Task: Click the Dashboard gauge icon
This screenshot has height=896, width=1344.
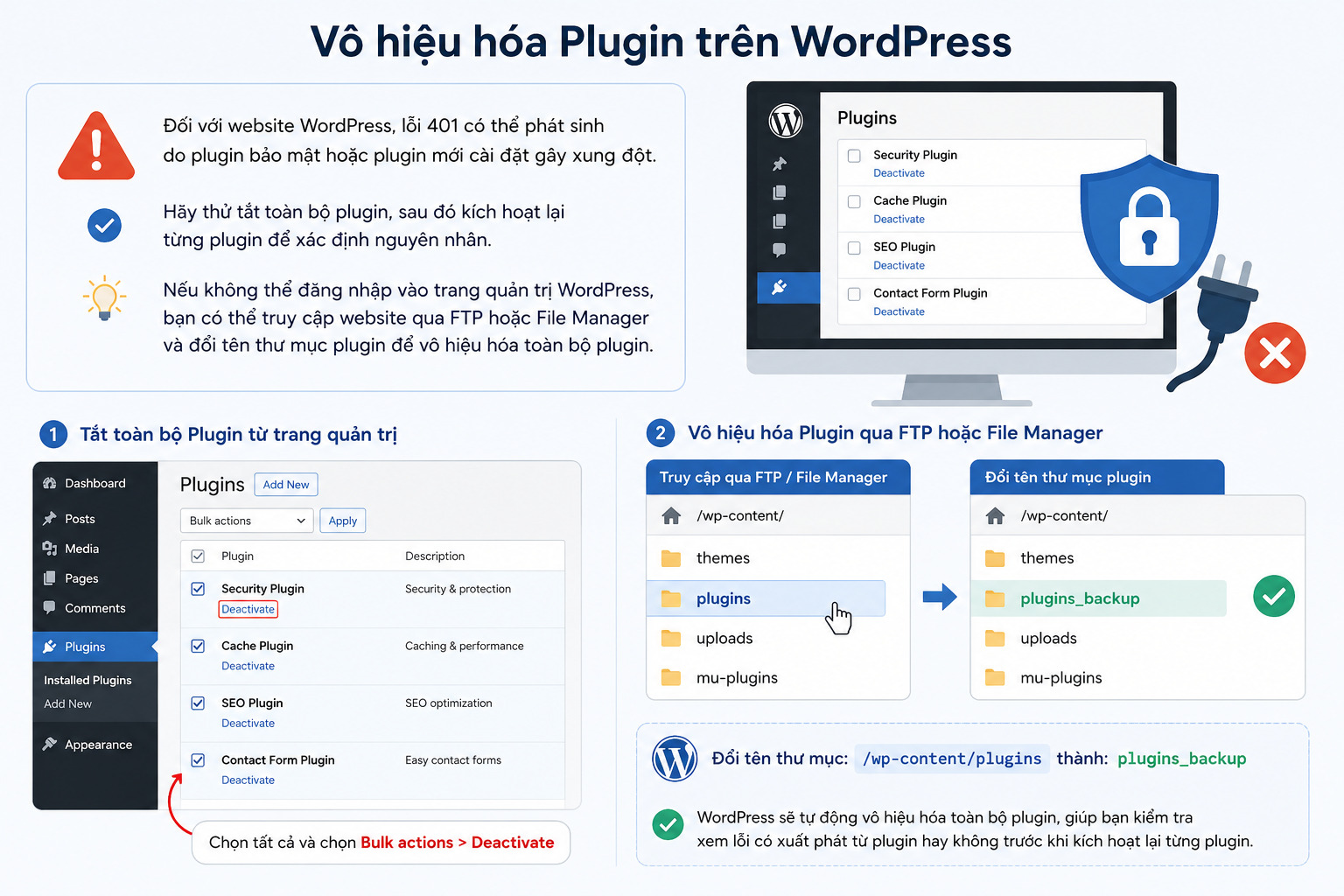Action: (50, 483)
